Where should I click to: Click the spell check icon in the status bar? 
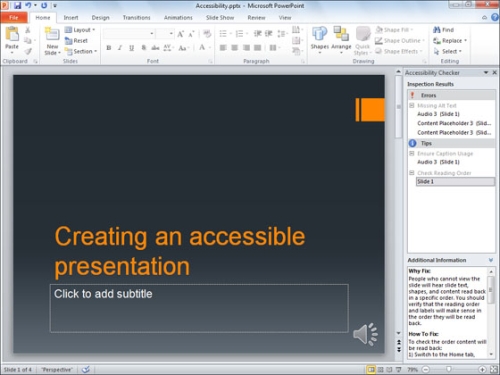click(x=86, y=369)
